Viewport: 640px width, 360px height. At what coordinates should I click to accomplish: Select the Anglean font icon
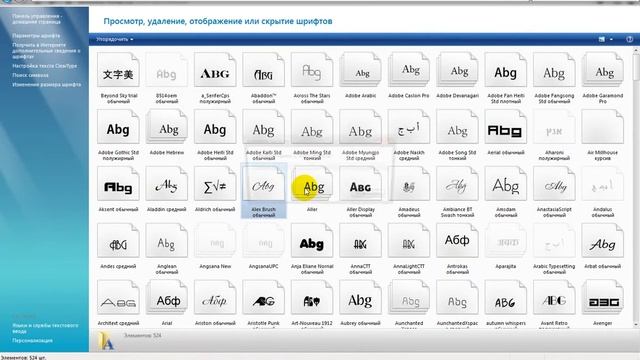click(167, 241)
